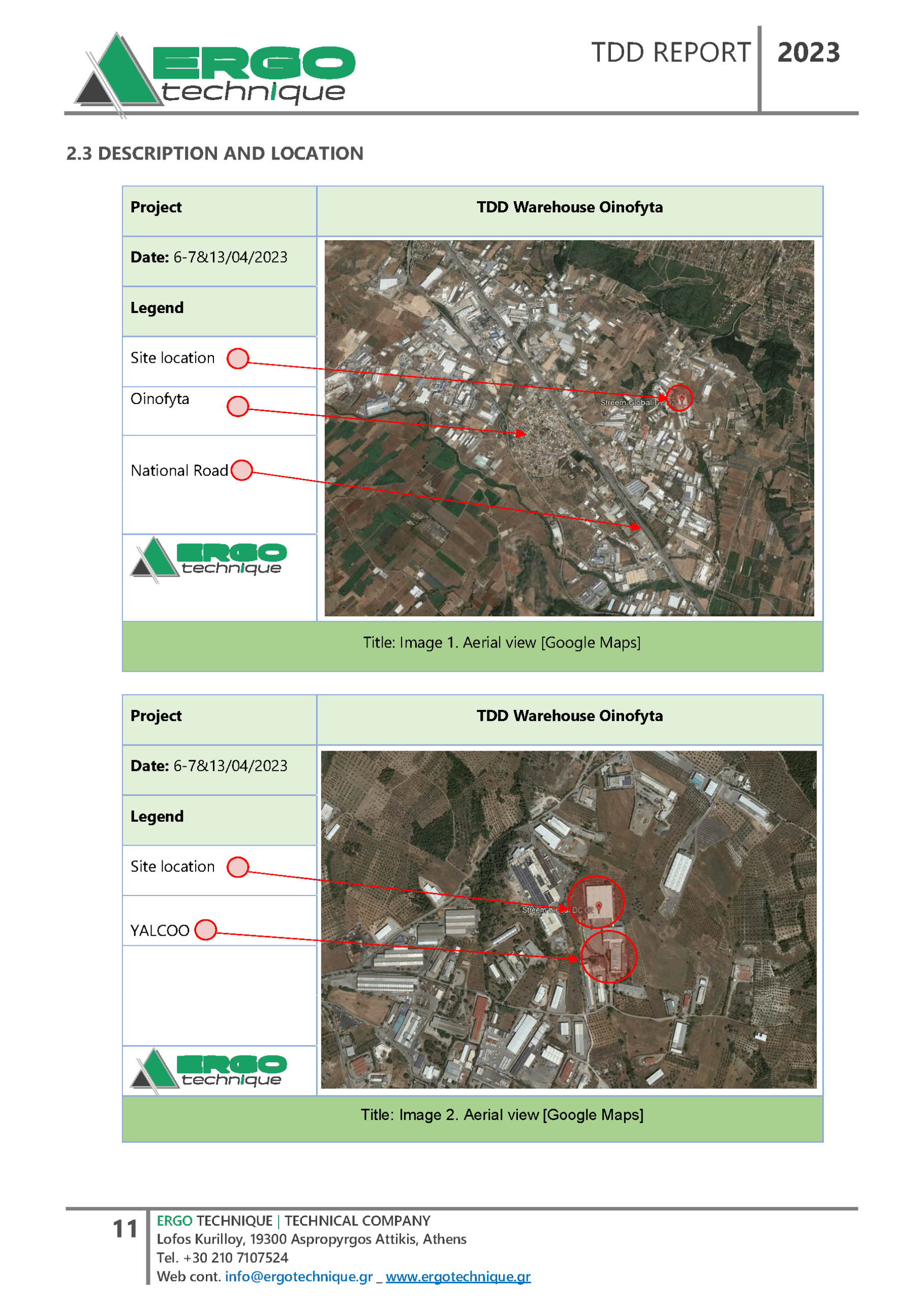924x1301 pixels.
Task: Click Site location legend circle for Image 2
Action: pyautogui.click(x=237, y=867)
